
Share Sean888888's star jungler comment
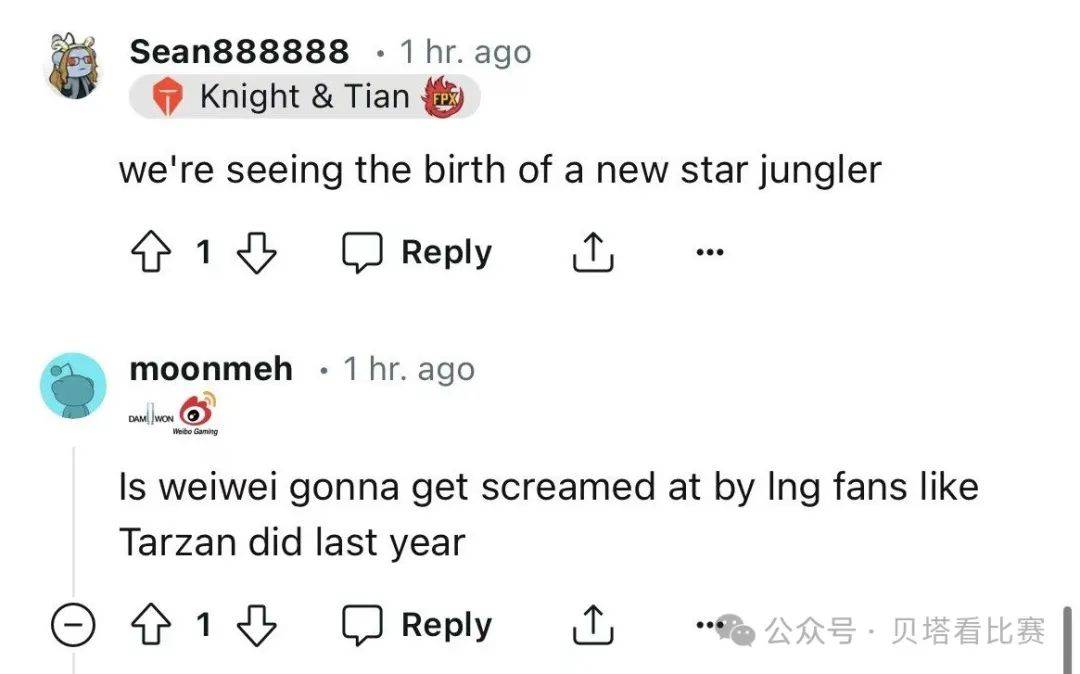pos(592,253)
